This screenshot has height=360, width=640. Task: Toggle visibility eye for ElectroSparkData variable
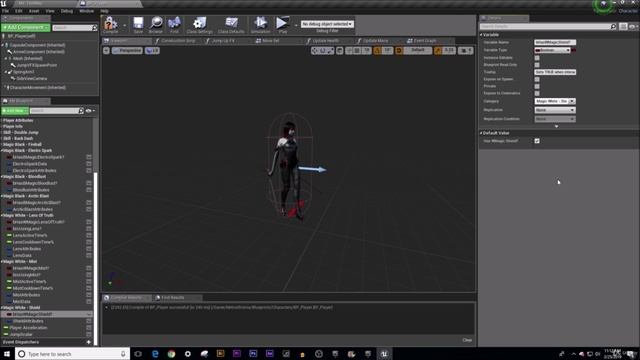(x=89, y=164)
